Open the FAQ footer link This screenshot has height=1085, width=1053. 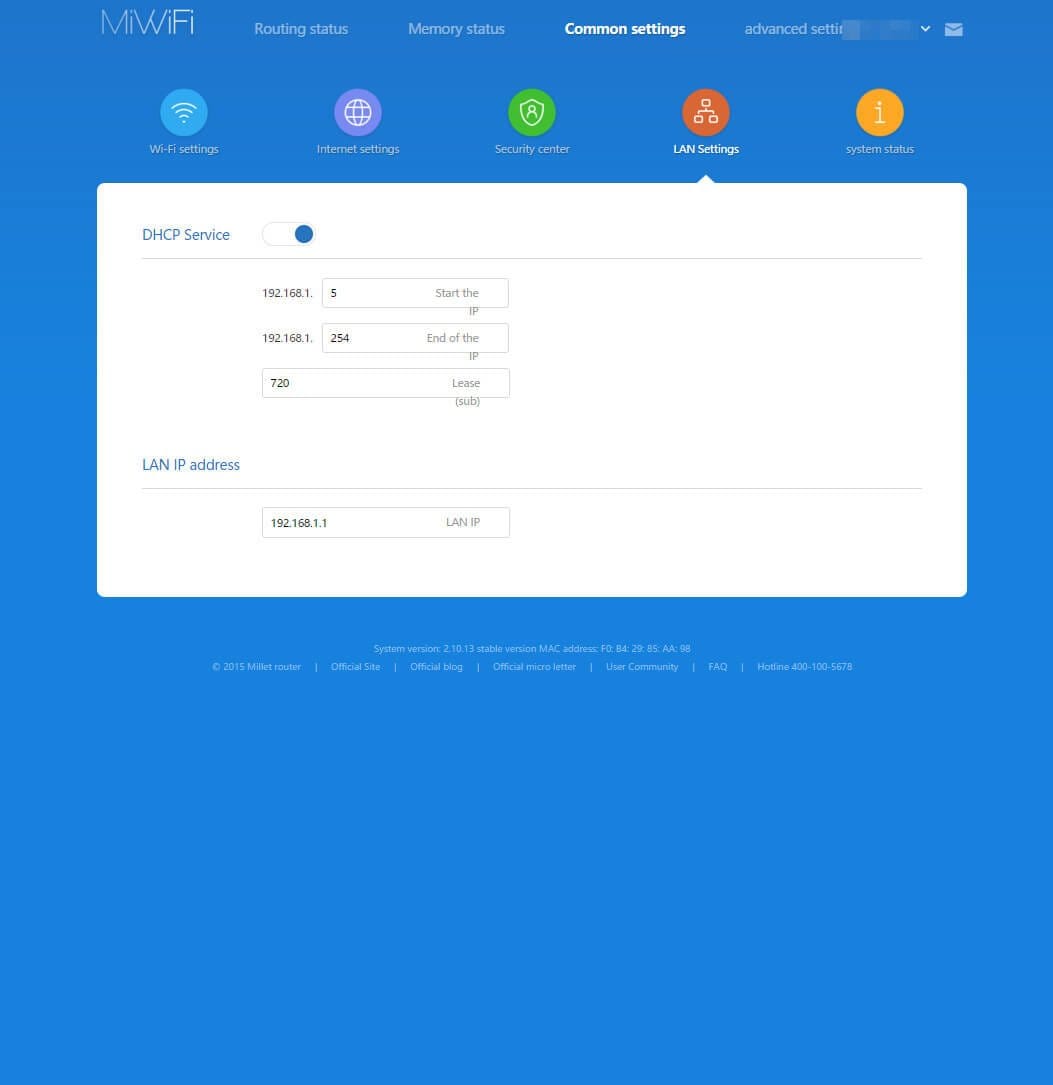point(718,667)
